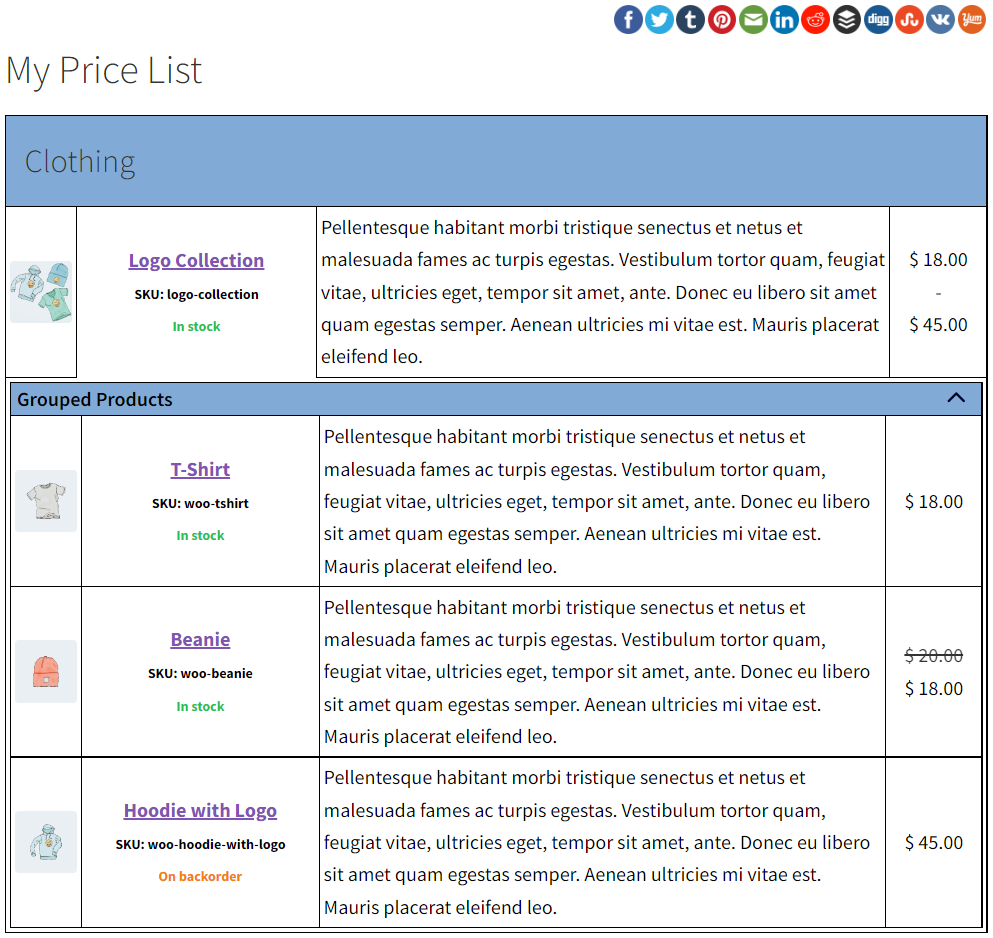Share on Digg
The image size is (993, 938).
coord(878,19)
